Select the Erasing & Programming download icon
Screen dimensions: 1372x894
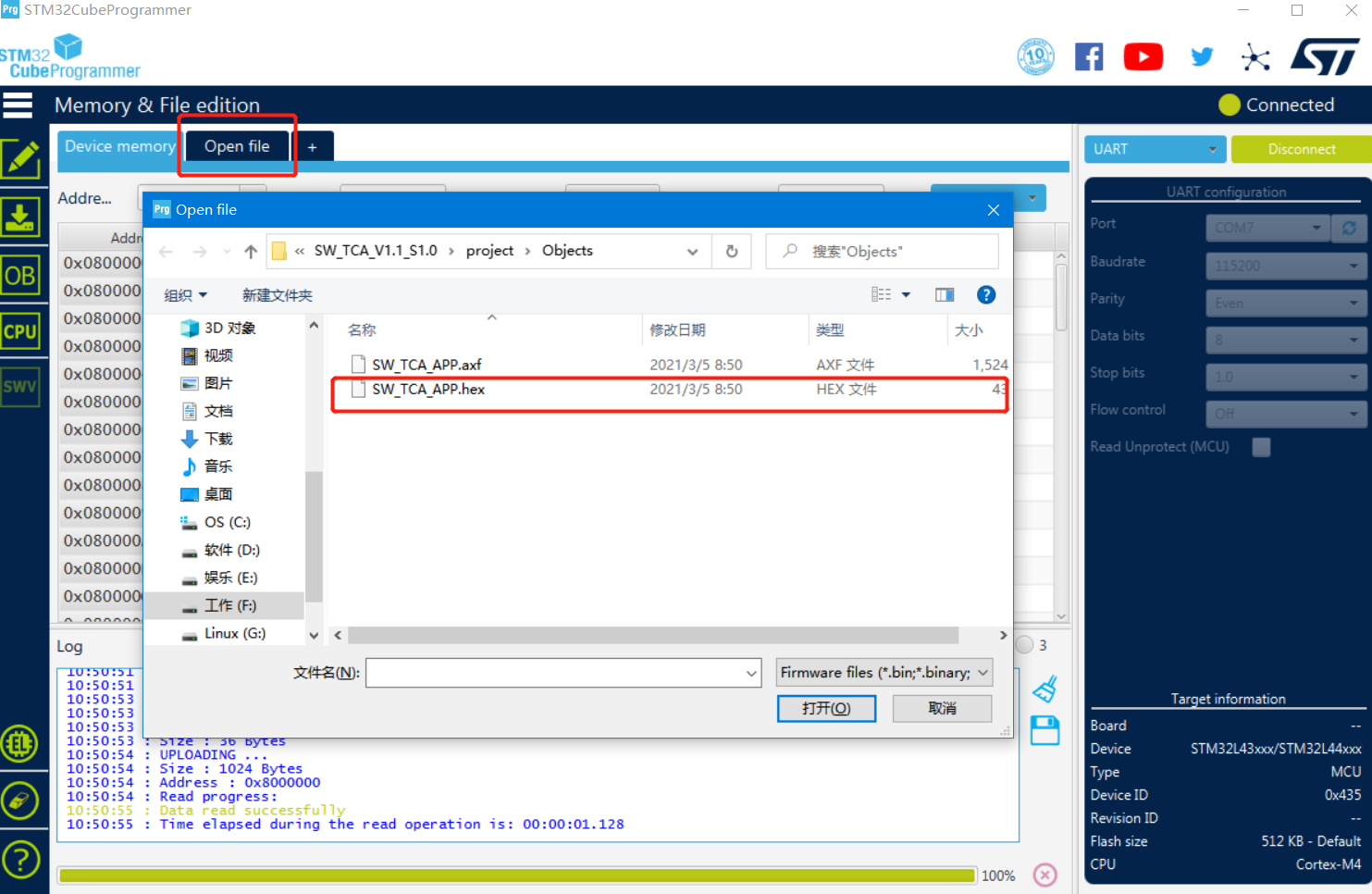point(22,217)
